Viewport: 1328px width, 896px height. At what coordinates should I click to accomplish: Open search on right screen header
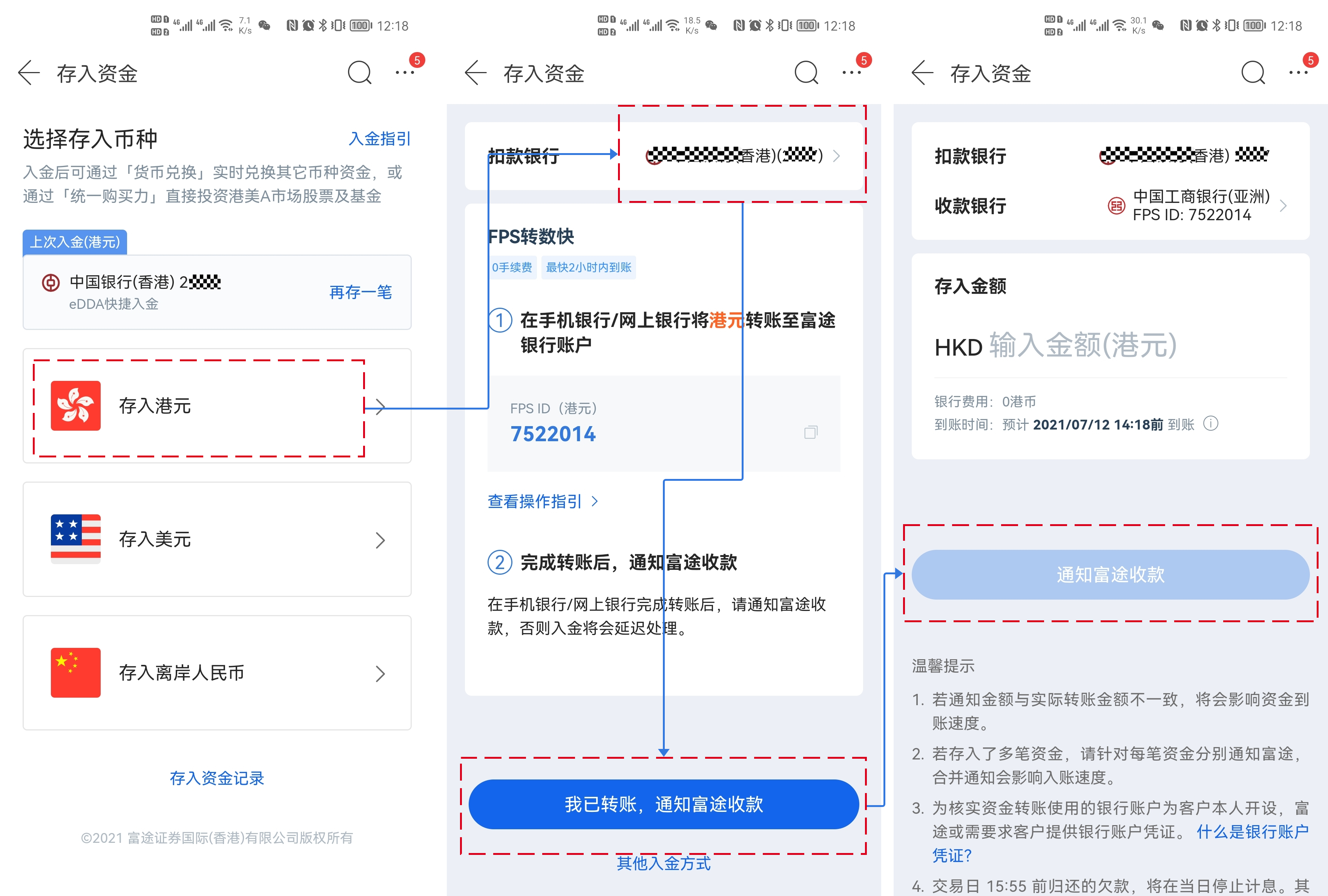tap(1253, 73)
